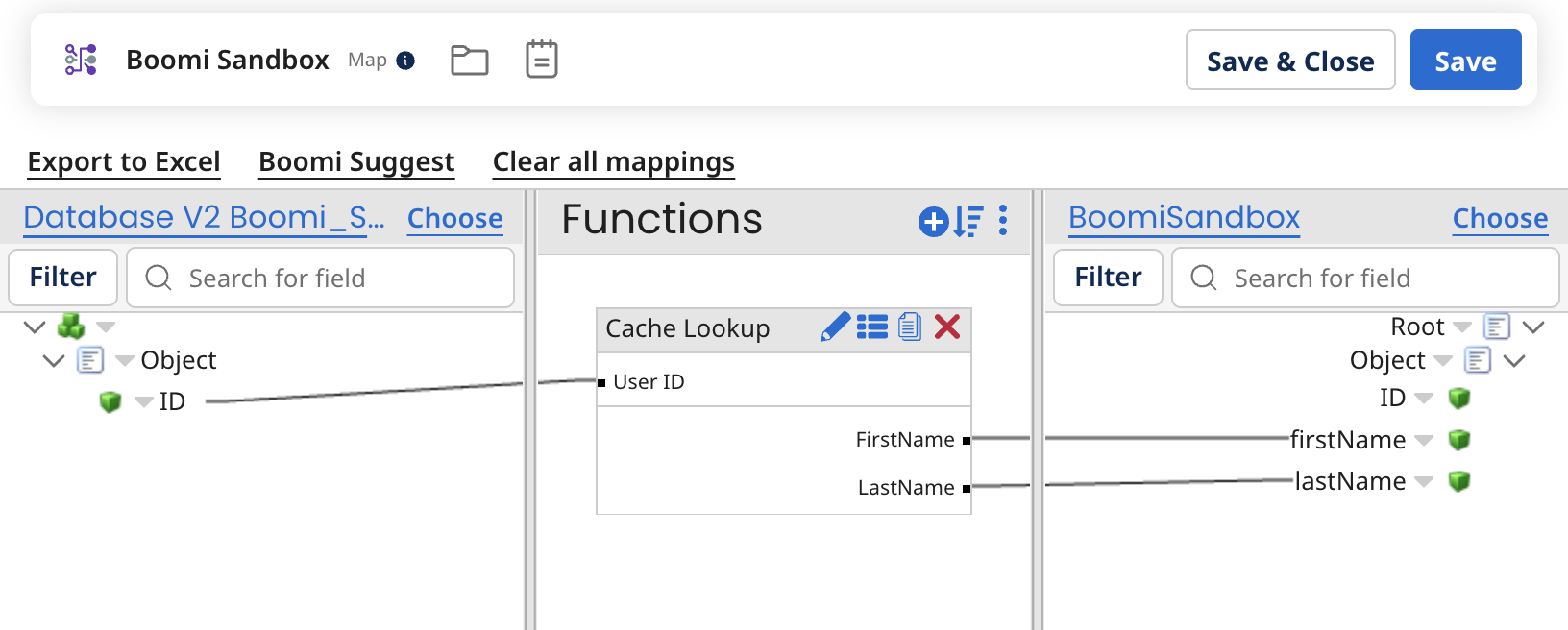The width and height of the screenshot is (1568, 630).
Task: Click Clear all mappings link
Action: tap(613, 162)
